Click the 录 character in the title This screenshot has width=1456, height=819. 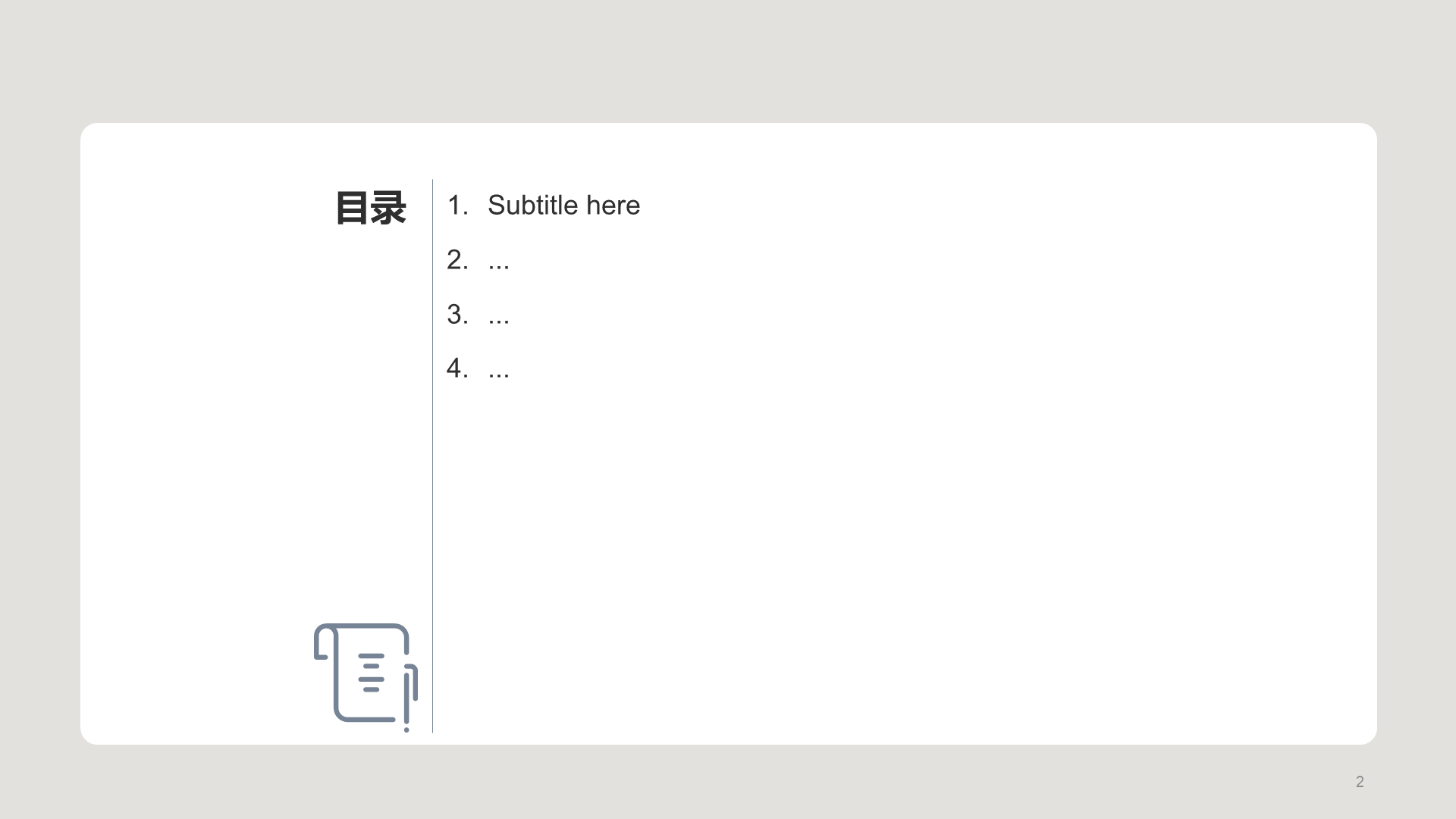click(x=389, y=208)
